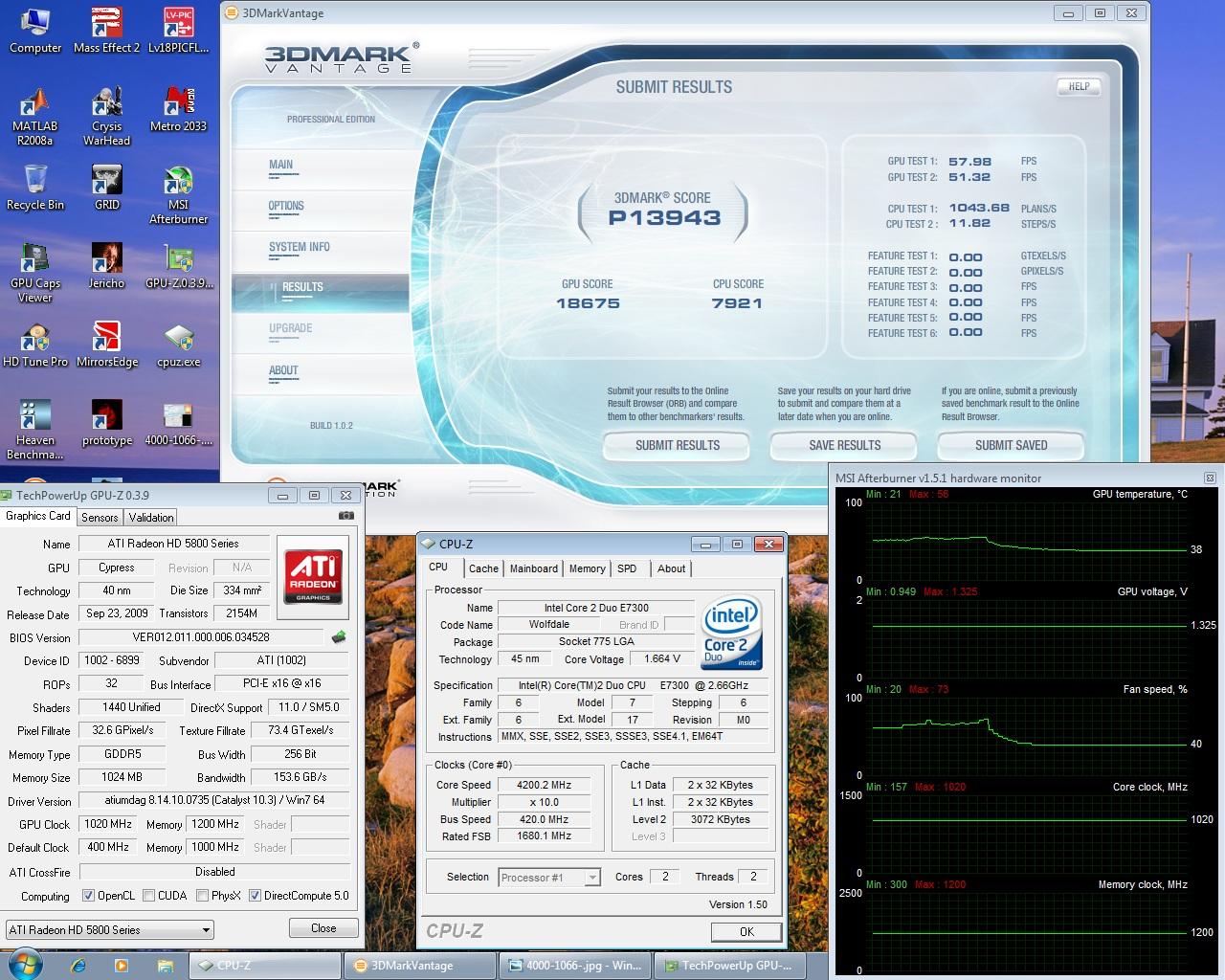Switch to 4000-1066-jpg taskbar window

click(575, 965)
